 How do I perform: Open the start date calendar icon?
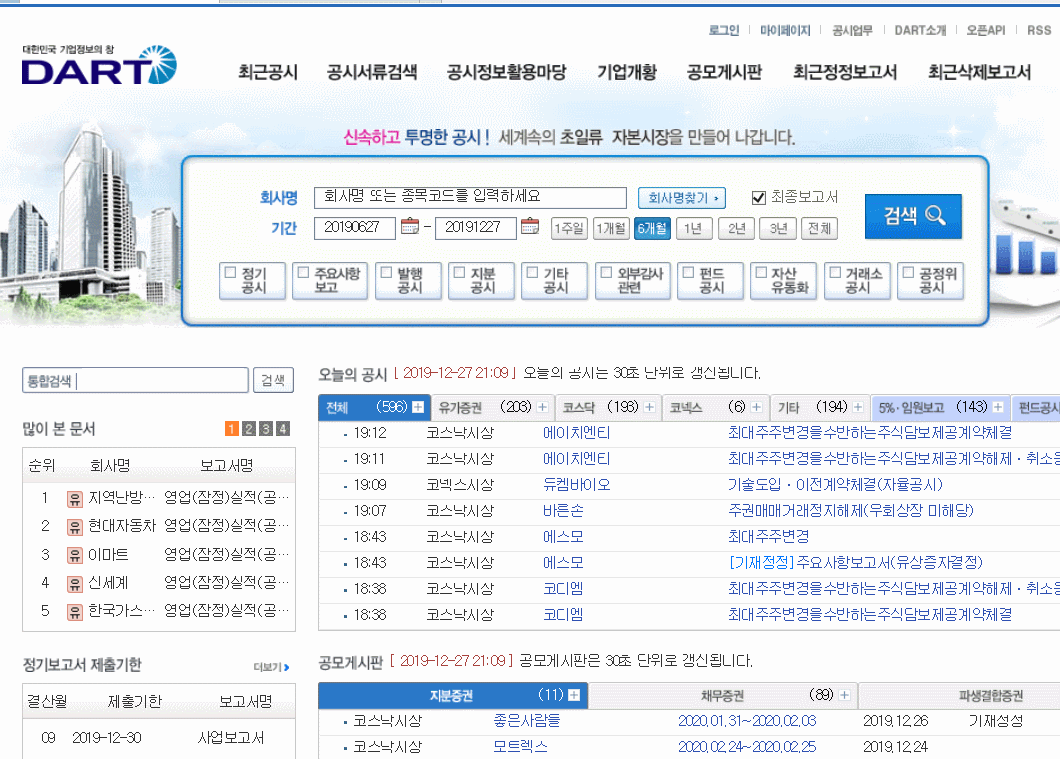(x=410, y=226)
